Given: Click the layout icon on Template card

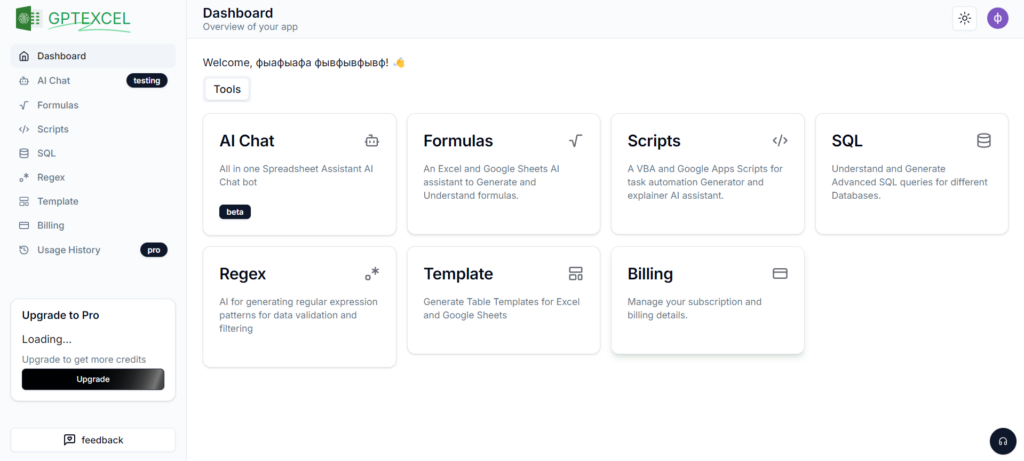Looking at the screenshot, I should point(575,274).
